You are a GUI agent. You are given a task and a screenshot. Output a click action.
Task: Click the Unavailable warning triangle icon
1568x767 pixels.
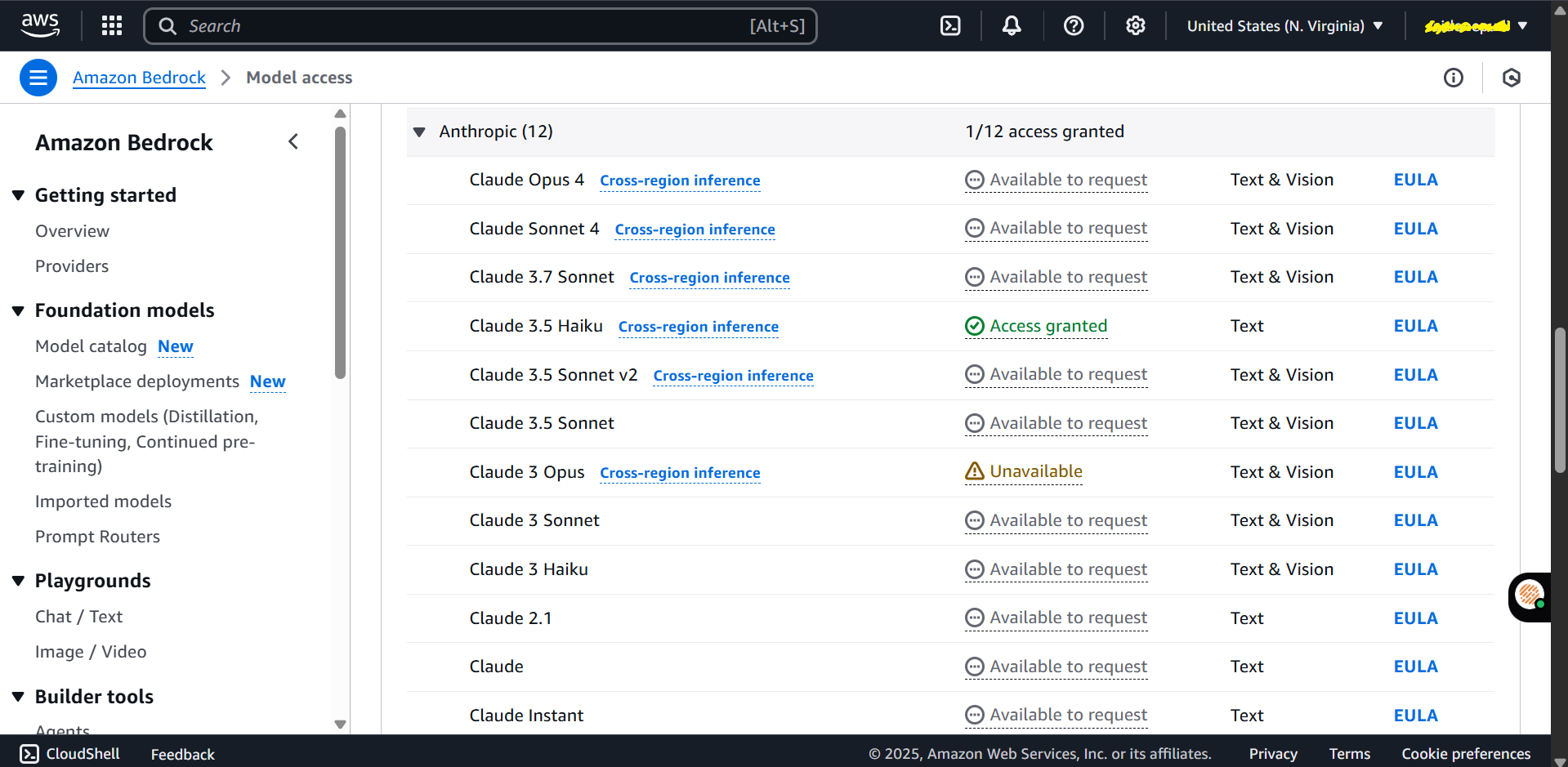click(x=975, y=471)
